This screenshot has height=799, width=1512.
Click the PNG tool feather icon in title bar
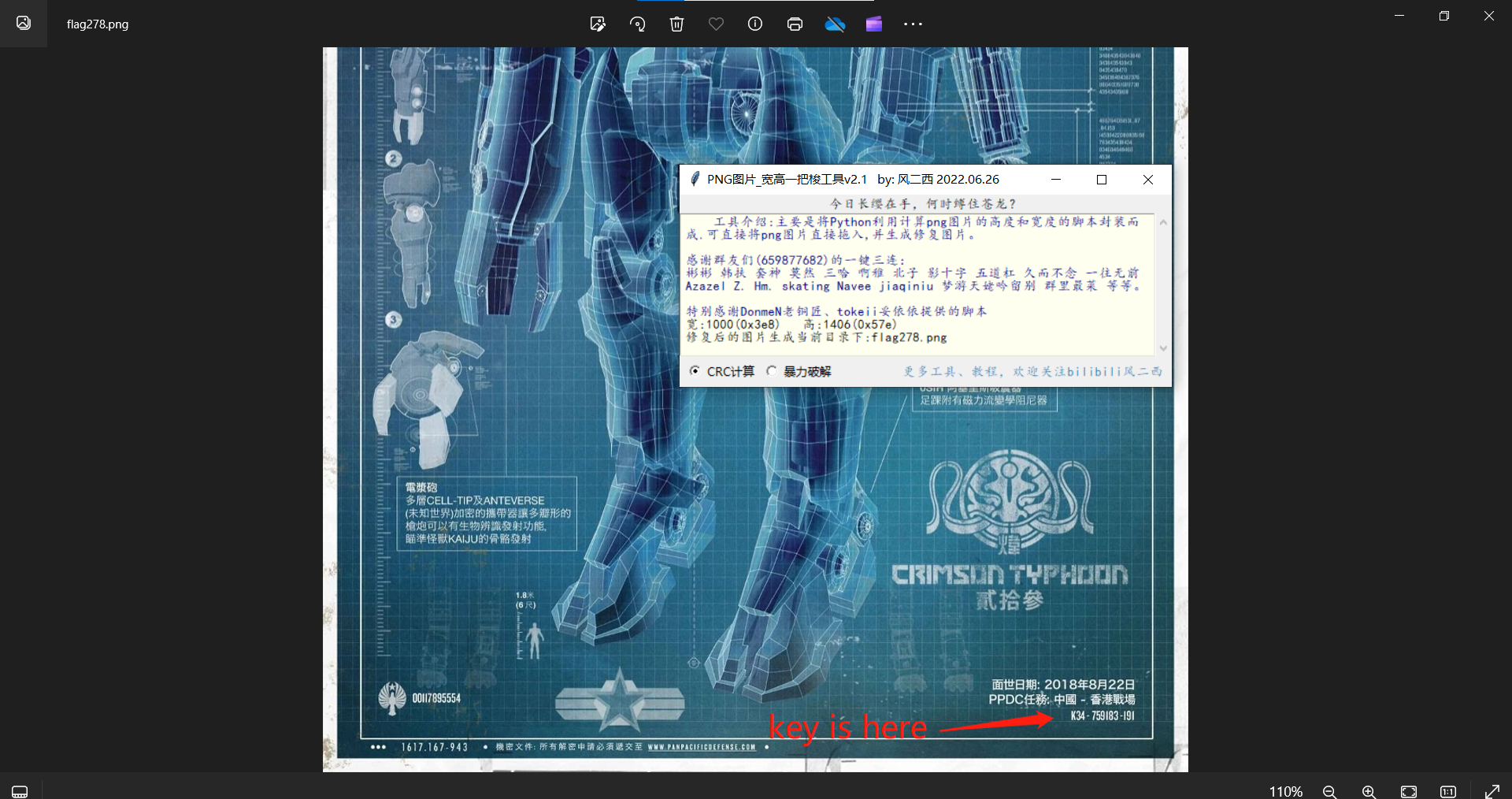click(695, 179)
